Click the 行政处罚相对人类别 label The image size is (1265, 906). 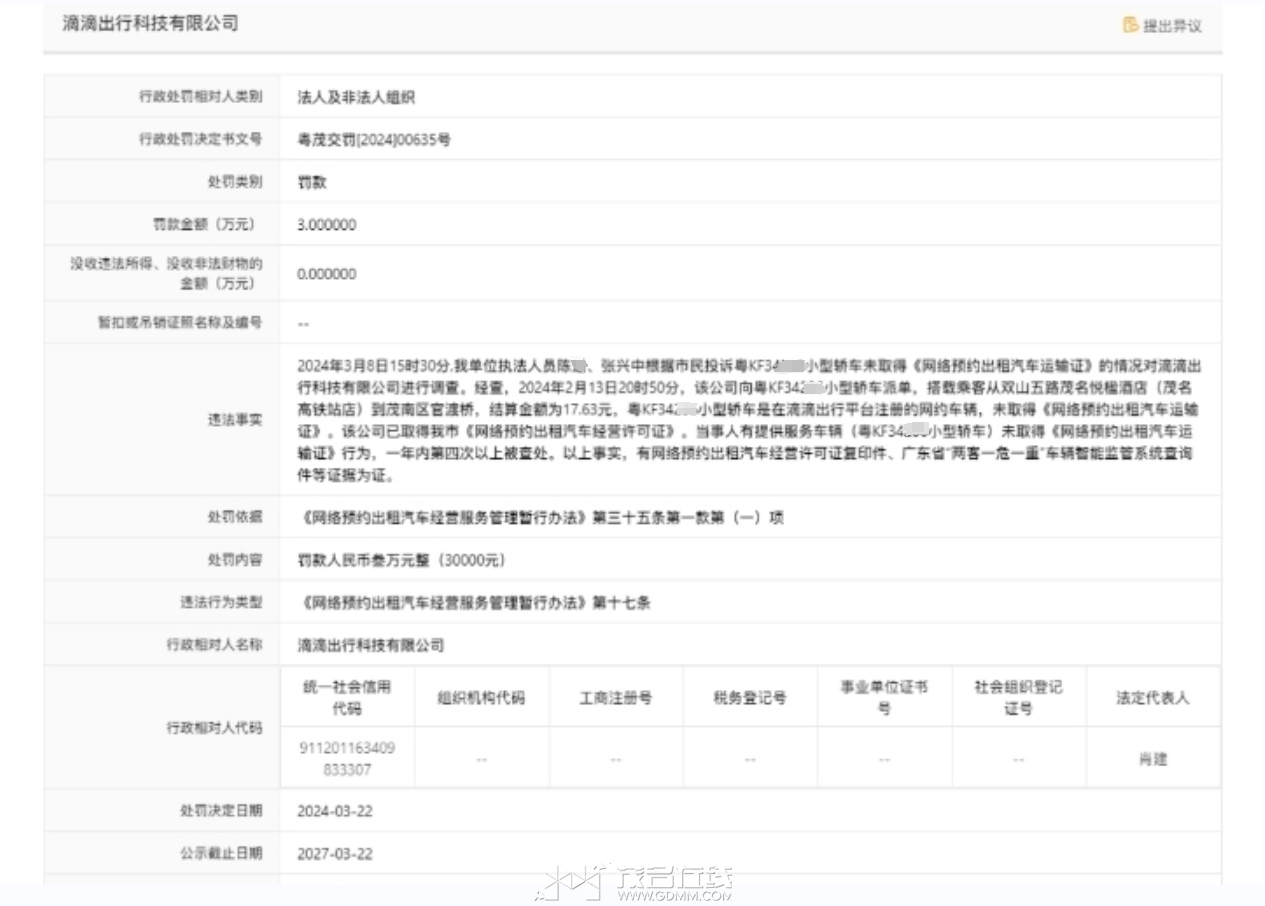(200, 97)
